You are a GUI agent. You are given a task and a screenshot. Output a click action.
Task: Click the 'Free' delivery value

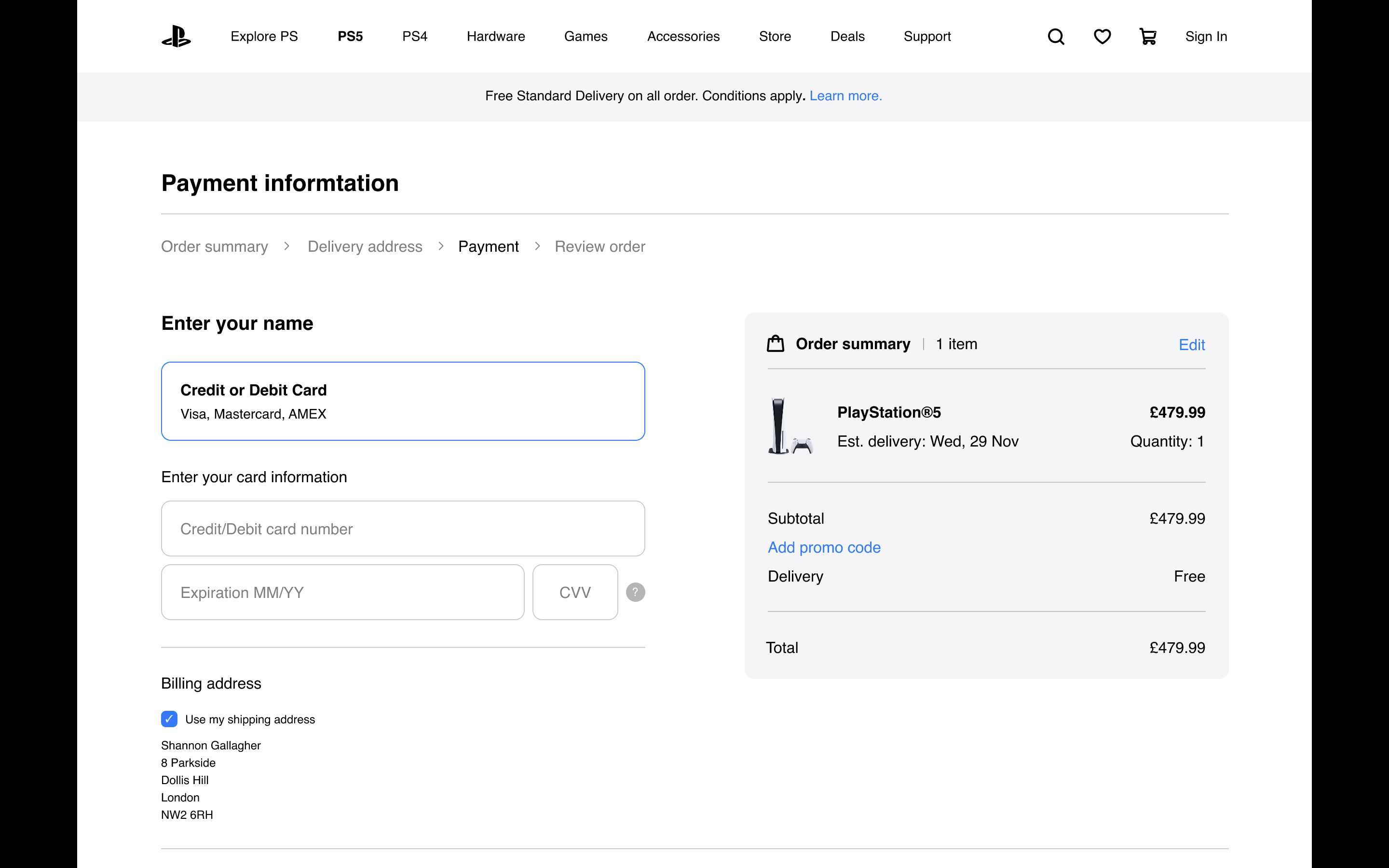pos(1189,576)
